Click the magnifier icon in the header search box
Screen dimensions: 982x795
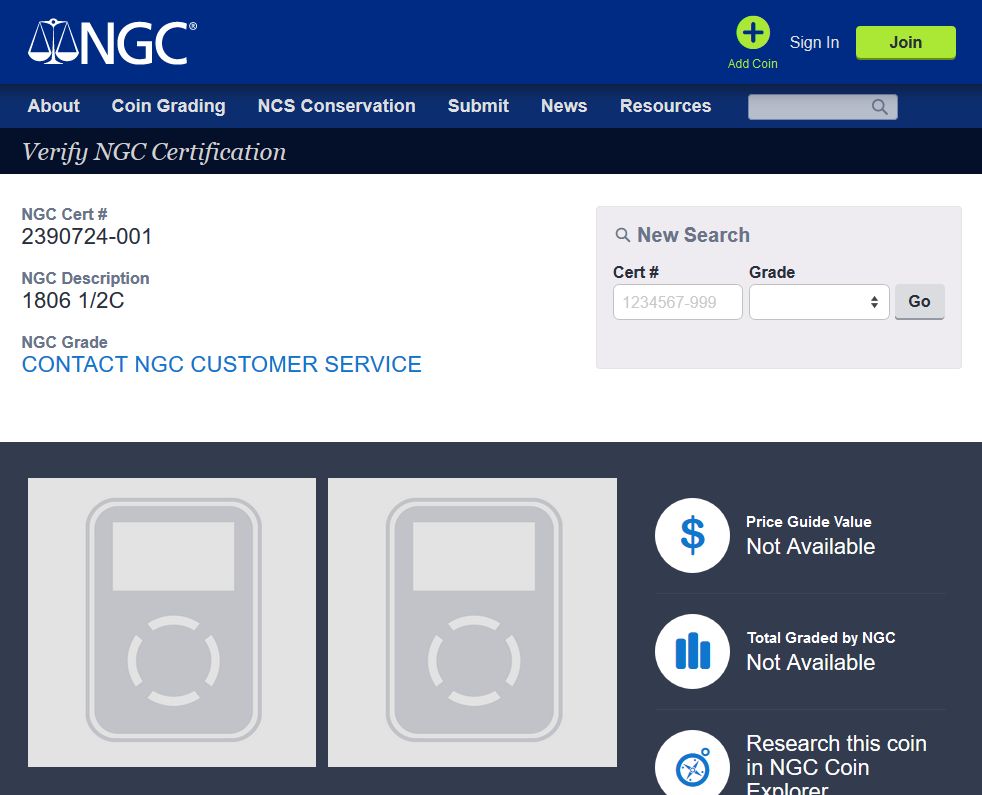[x=880, y=107]
